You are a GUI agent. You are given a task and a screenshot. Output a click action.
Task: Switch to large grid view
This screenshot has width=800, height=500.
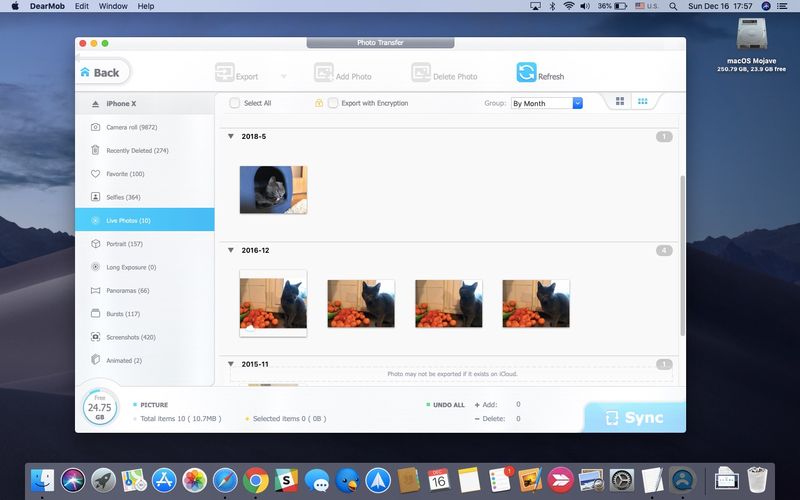point(620,101)
